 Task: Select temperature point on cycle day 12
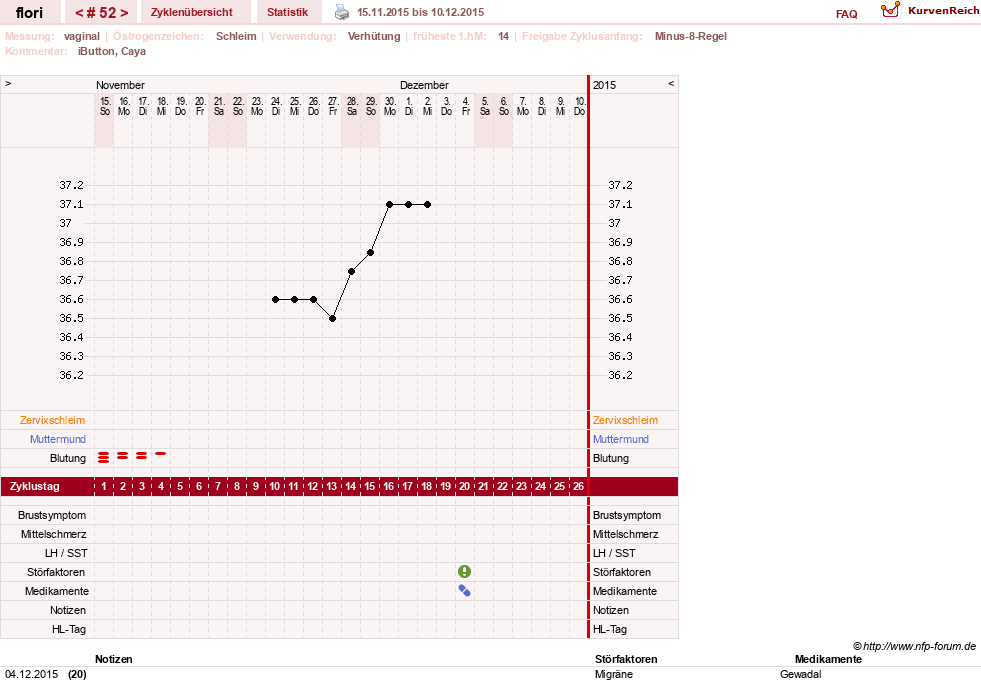[x=313, y=300]
